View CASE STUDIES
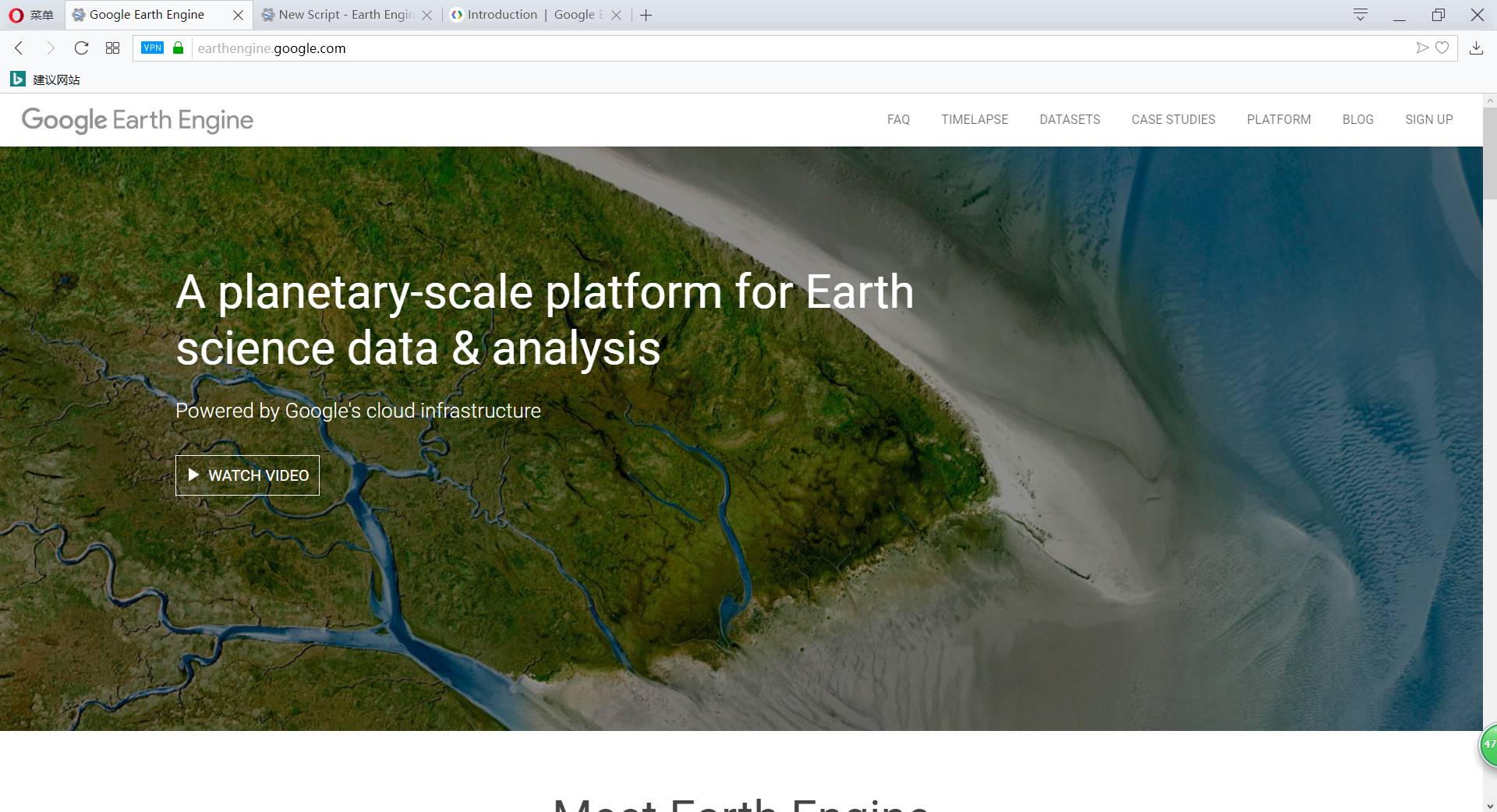 coord(1173,120)
